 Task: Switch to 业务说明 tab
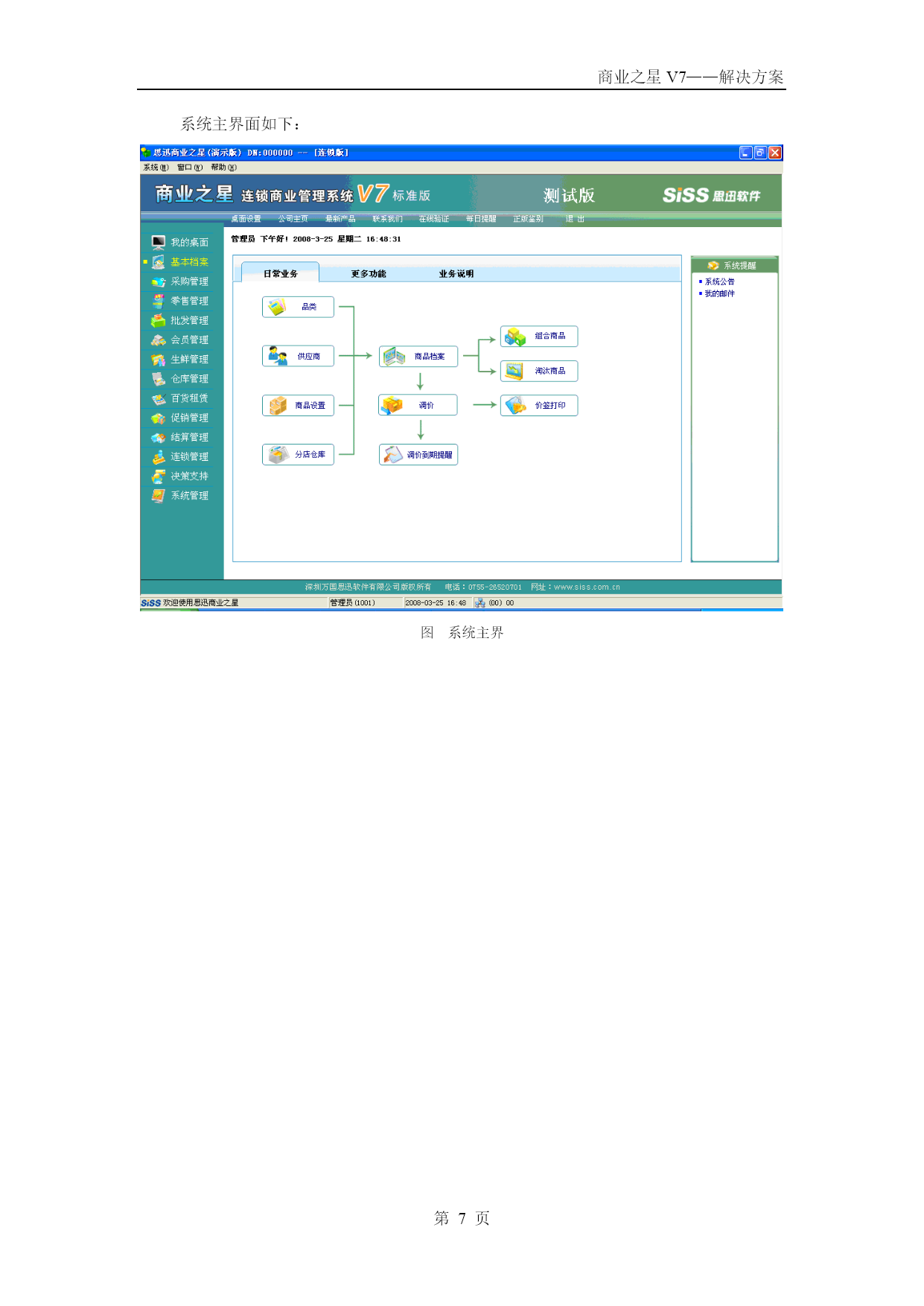[x=456, y=274]
